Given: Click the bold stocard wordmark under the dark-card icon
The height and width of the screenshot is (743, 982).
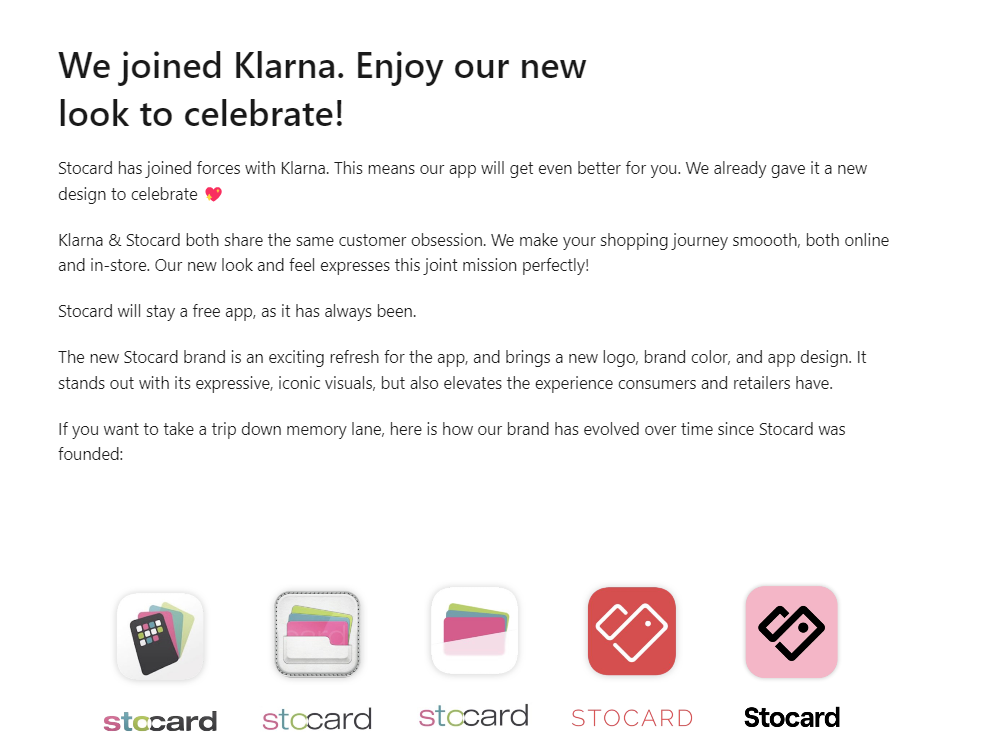Looking at the screenshot, I should tap(160, 721).
